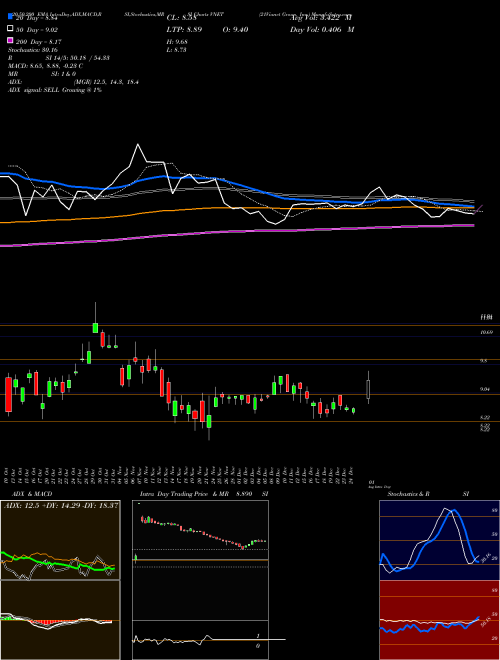Screen dimensions: 500x660
Task: Click the 'O: 9.40' open price
Action: [235, 30]
